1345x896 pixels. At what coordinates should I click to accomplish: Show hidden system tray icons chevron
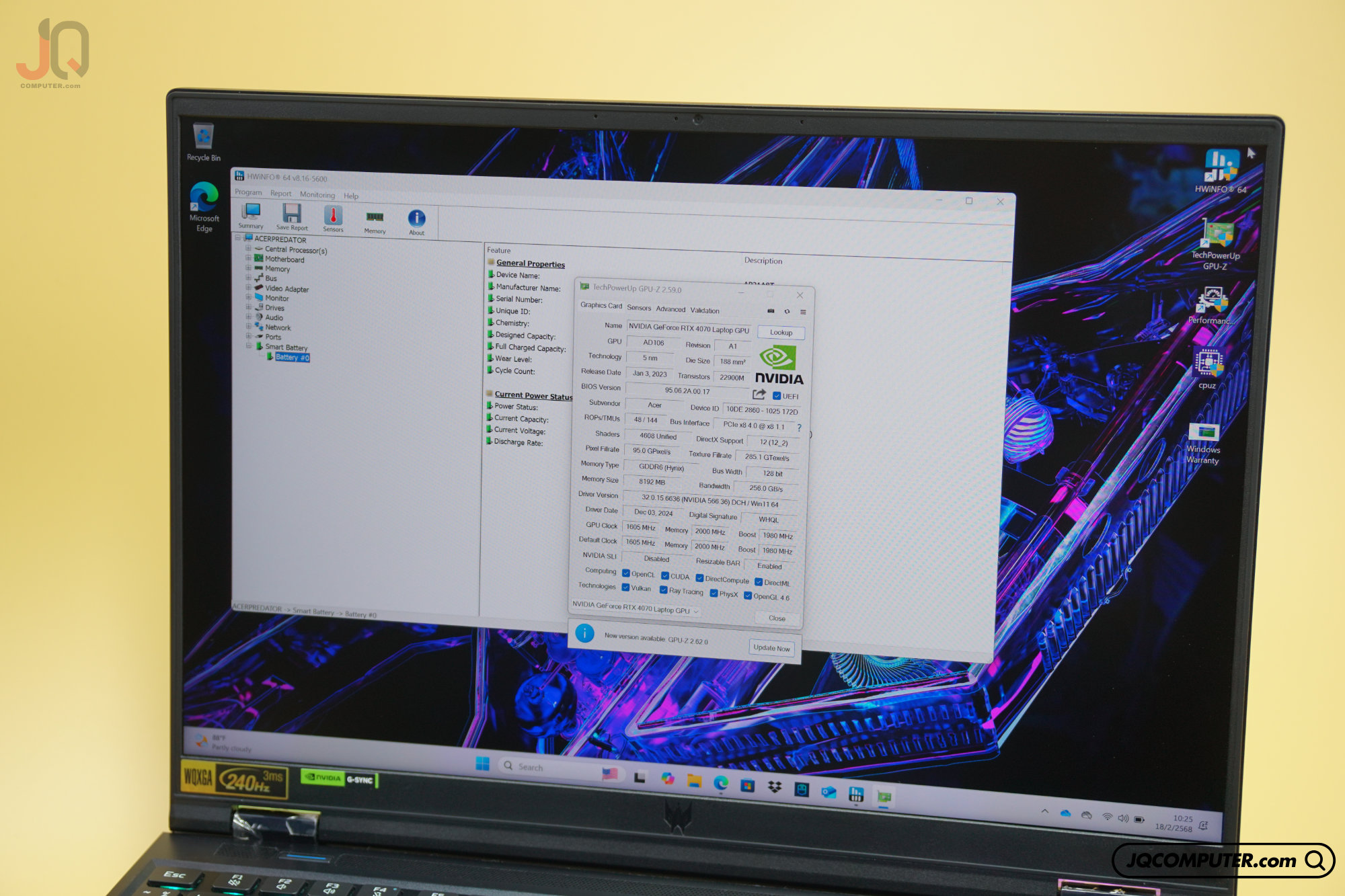pos(1044,812)
